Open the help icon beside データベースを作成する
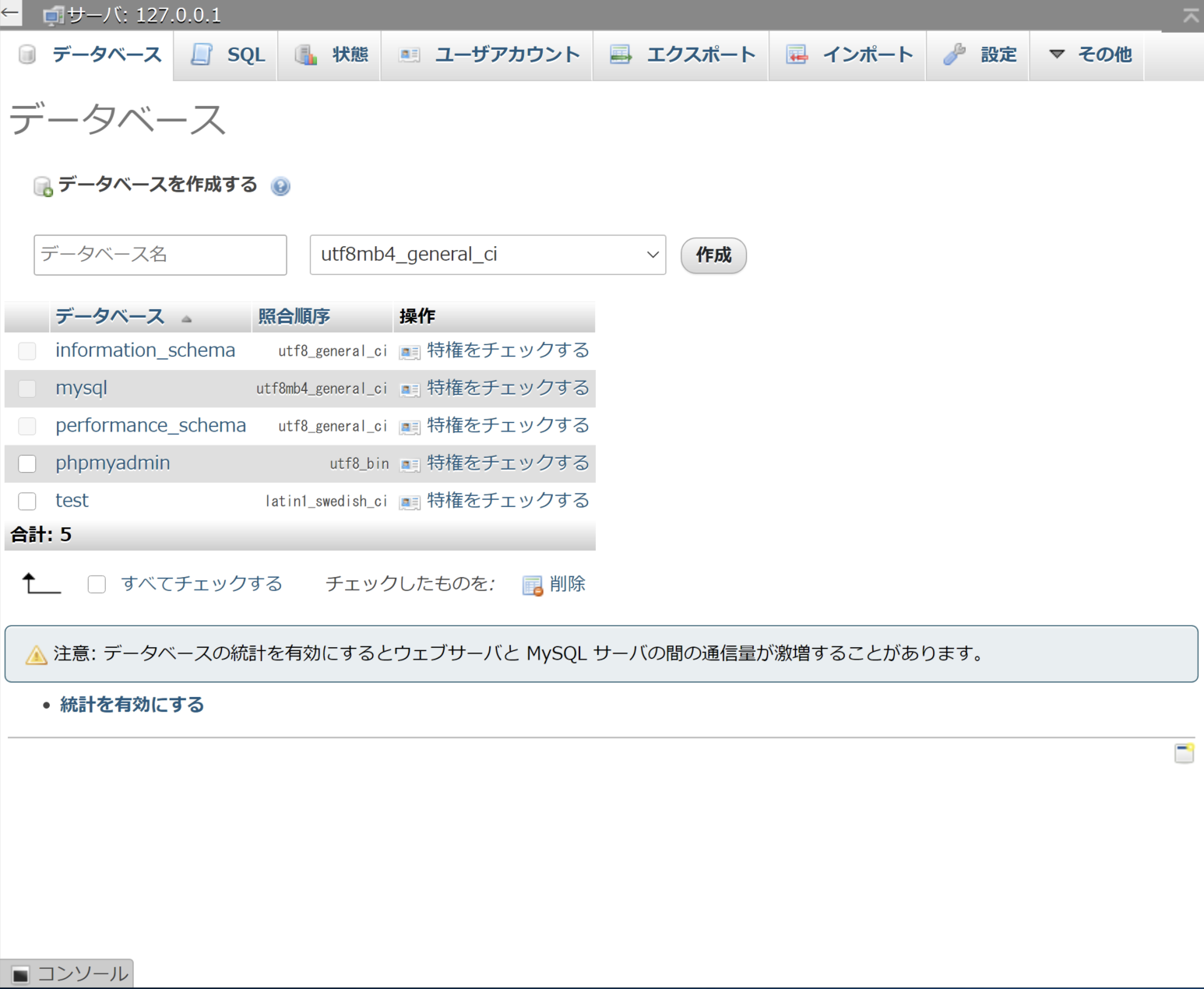1204x989 pixels. [x=280, y=186]
